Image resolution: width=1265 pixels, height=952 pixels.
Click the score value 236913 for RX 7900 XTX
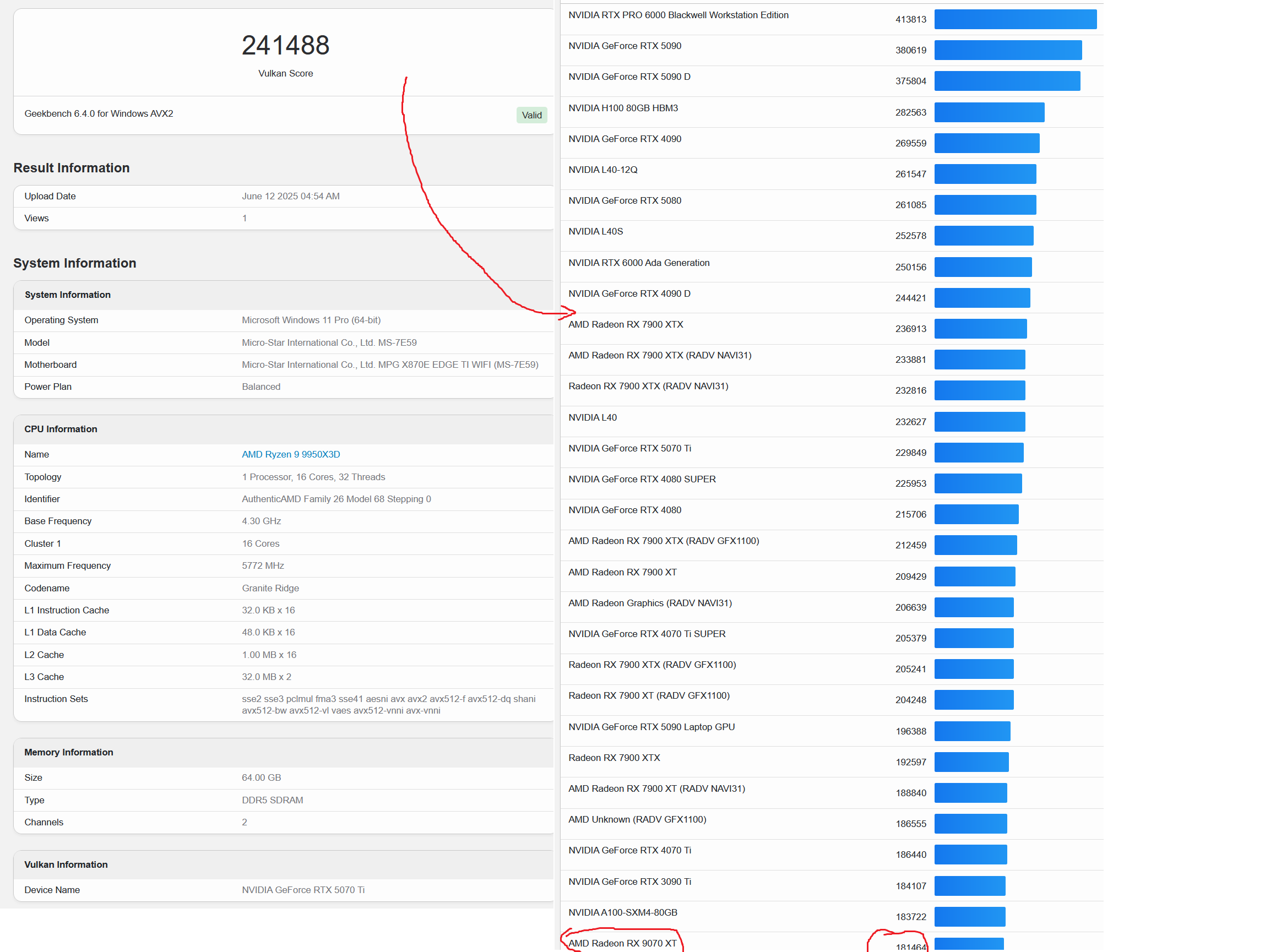coord(910,329)
